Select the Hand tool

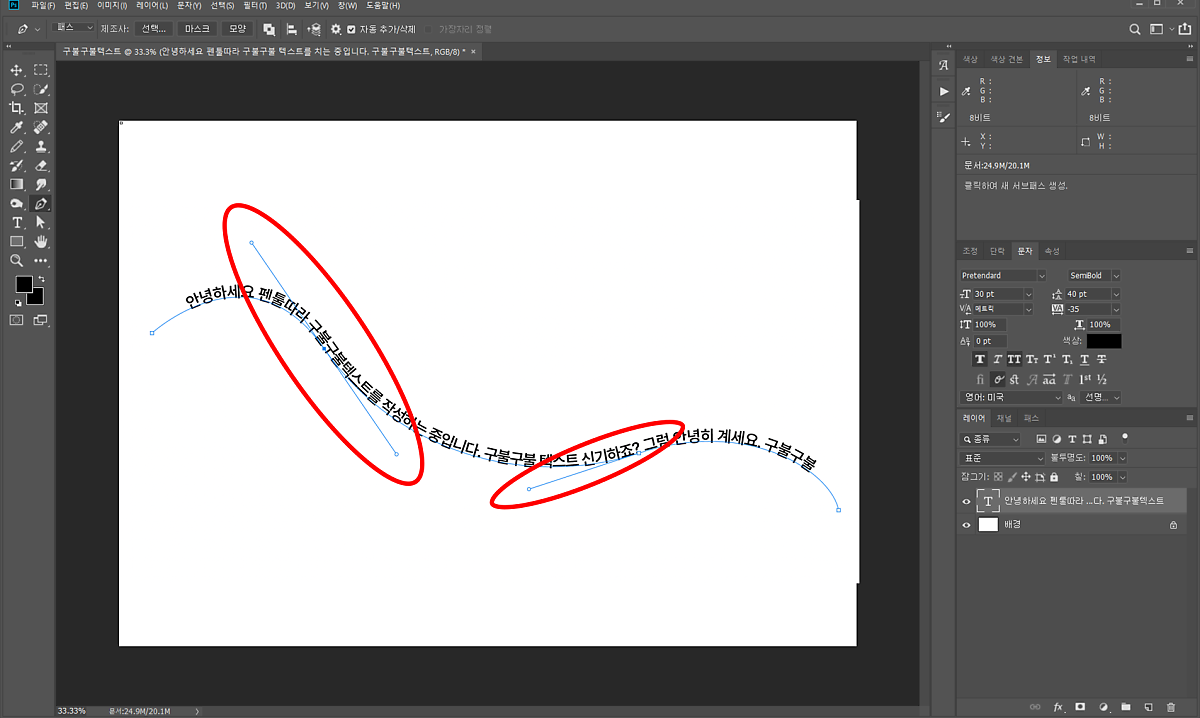tap(41, 241)
